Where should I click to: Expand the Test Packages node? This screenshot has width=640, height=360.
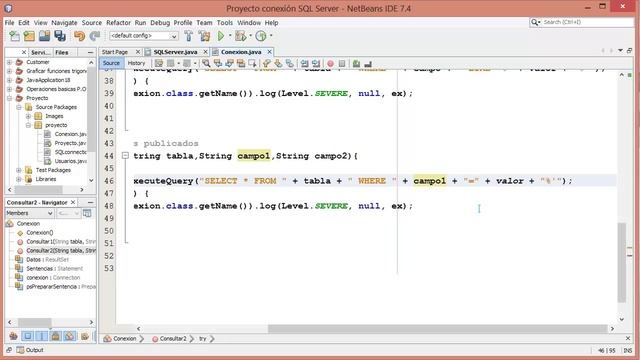click(19, 170)
